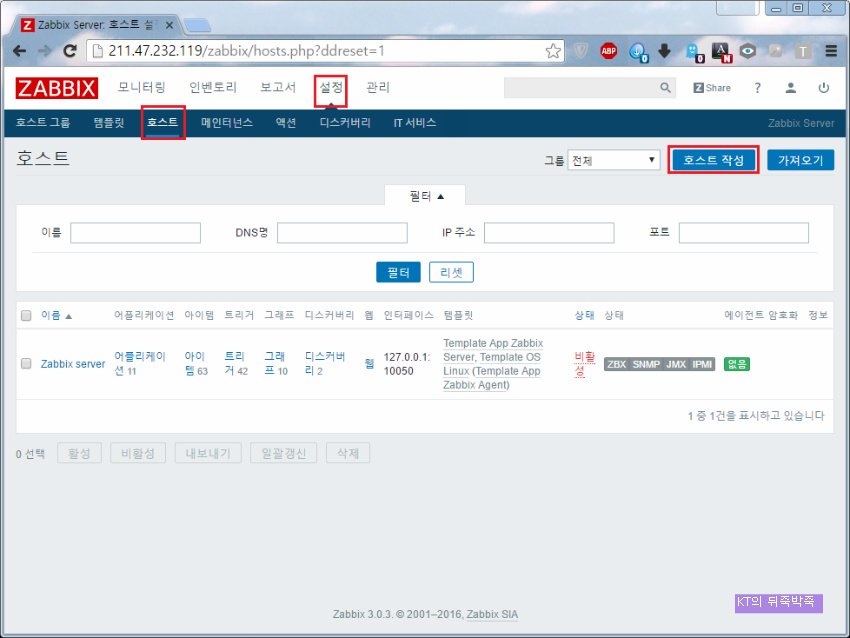Open the 웹 link in the host row

pyautogui.click(x=369, y=364)
